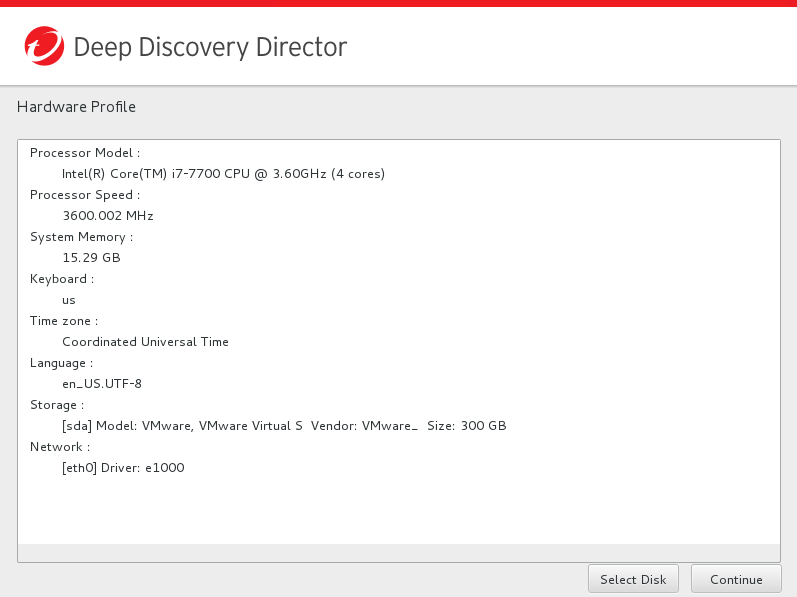Viewport: 797px width, 597px height.
Task: Click the Storage label
Action: click(x=57, y=405)
